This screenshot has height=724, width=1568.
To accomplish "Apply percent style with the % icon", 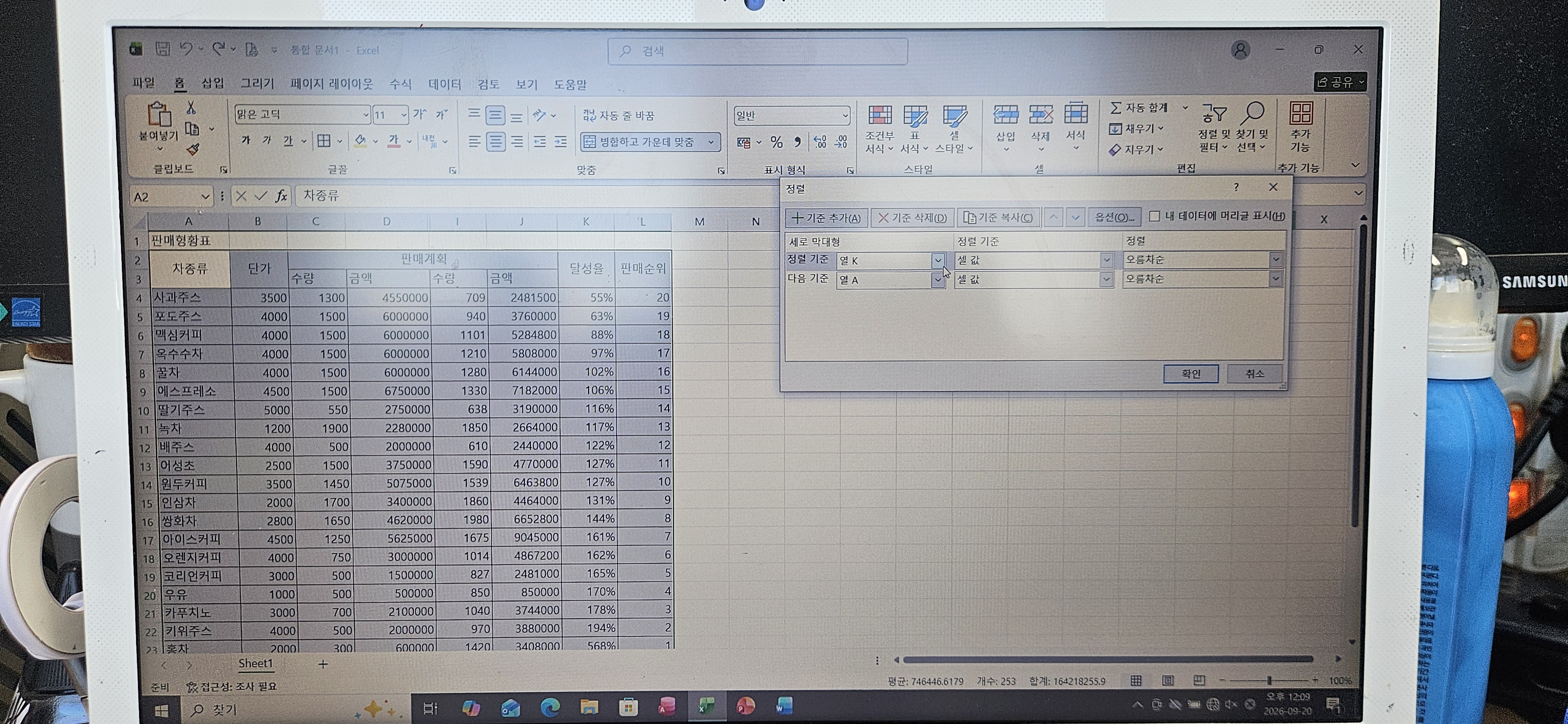I will click(x=776, y=142).
